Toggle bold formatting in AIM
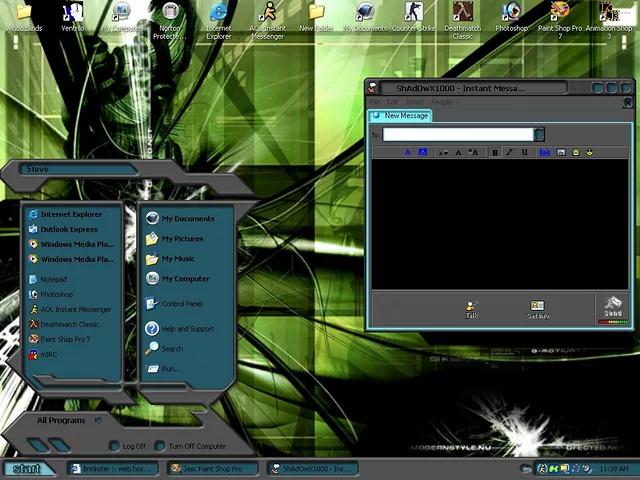The width and height of the screenshot is (640, 480). point(495,153)
